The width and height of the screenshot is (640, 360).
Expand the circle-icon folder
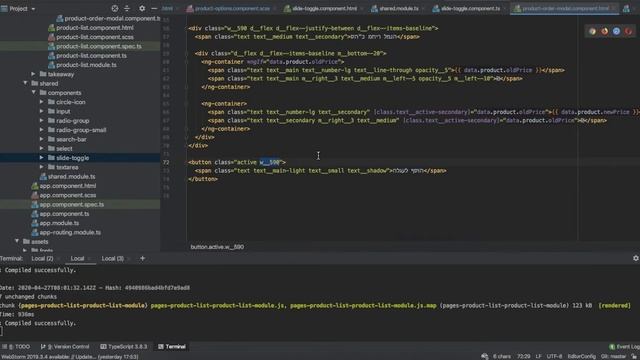(42, 102)
